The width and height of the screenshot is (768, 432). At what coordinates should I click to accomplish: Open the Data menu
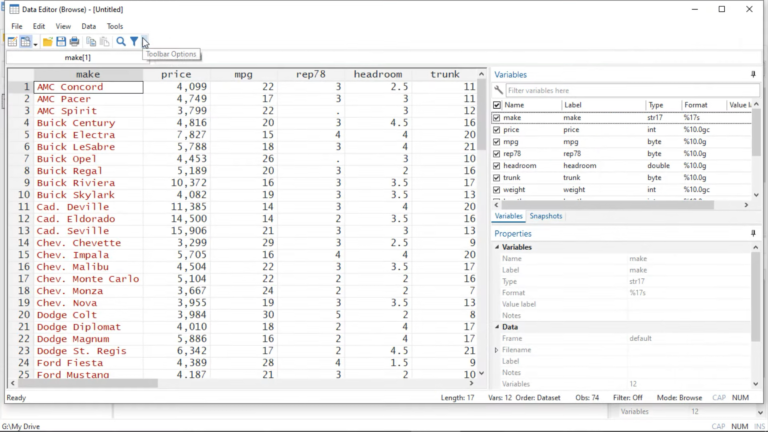tap(89, 26)
